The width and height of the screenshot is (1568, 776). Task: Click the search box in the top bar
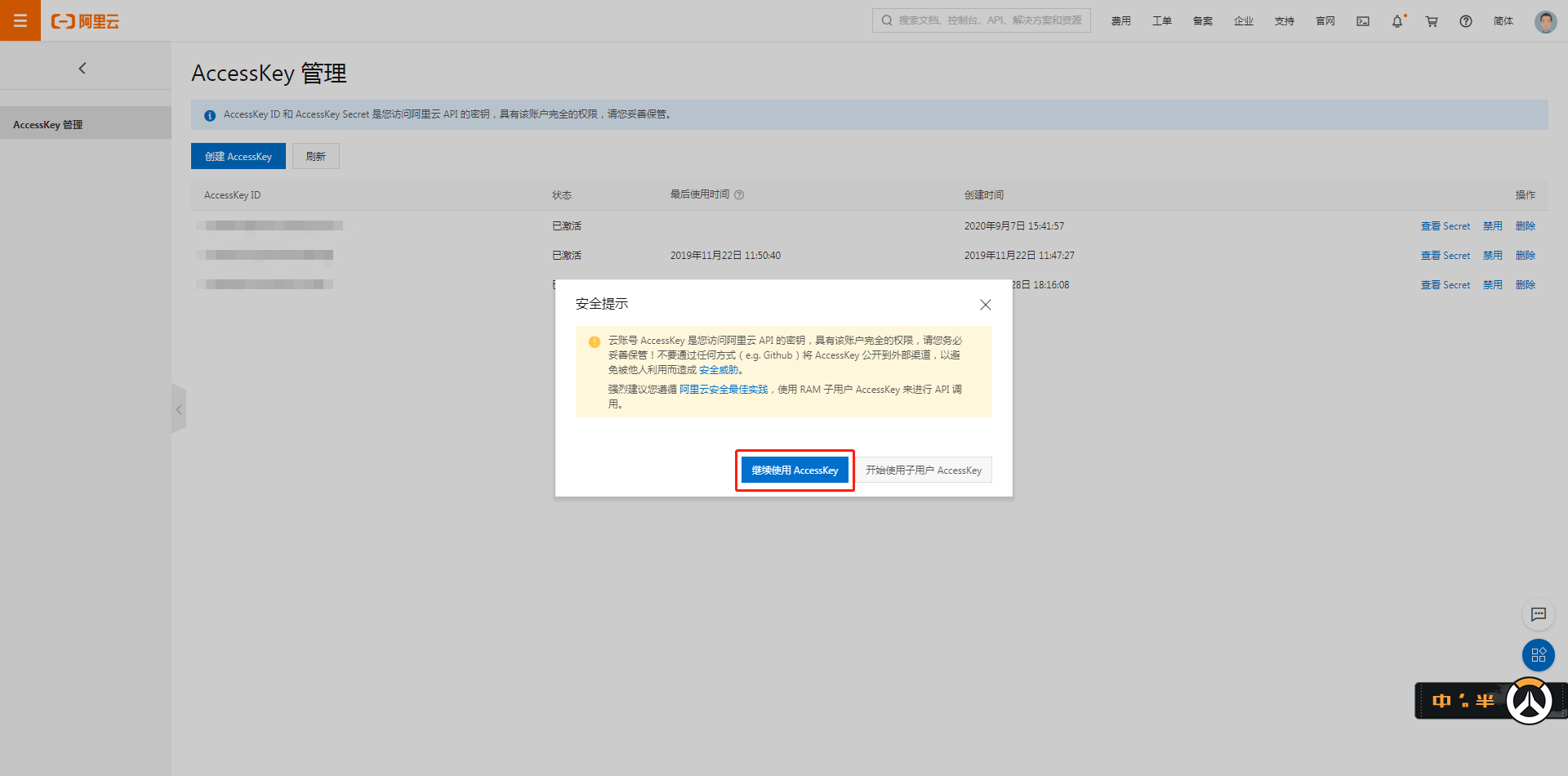(982, 20)
